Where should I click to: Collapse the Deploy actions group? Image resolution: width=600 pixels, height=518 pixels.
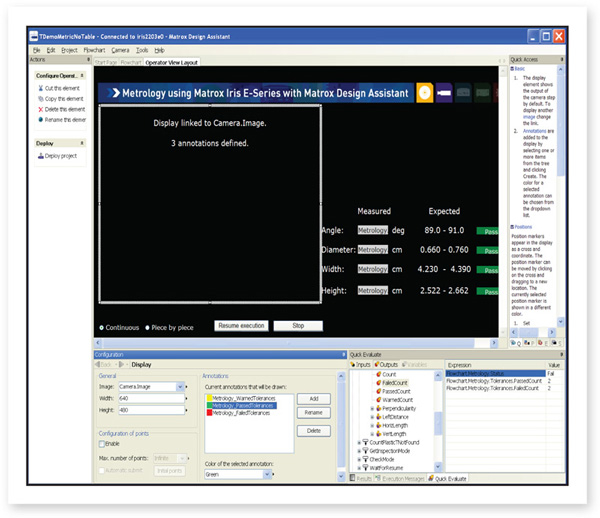(x=82, y=143)
